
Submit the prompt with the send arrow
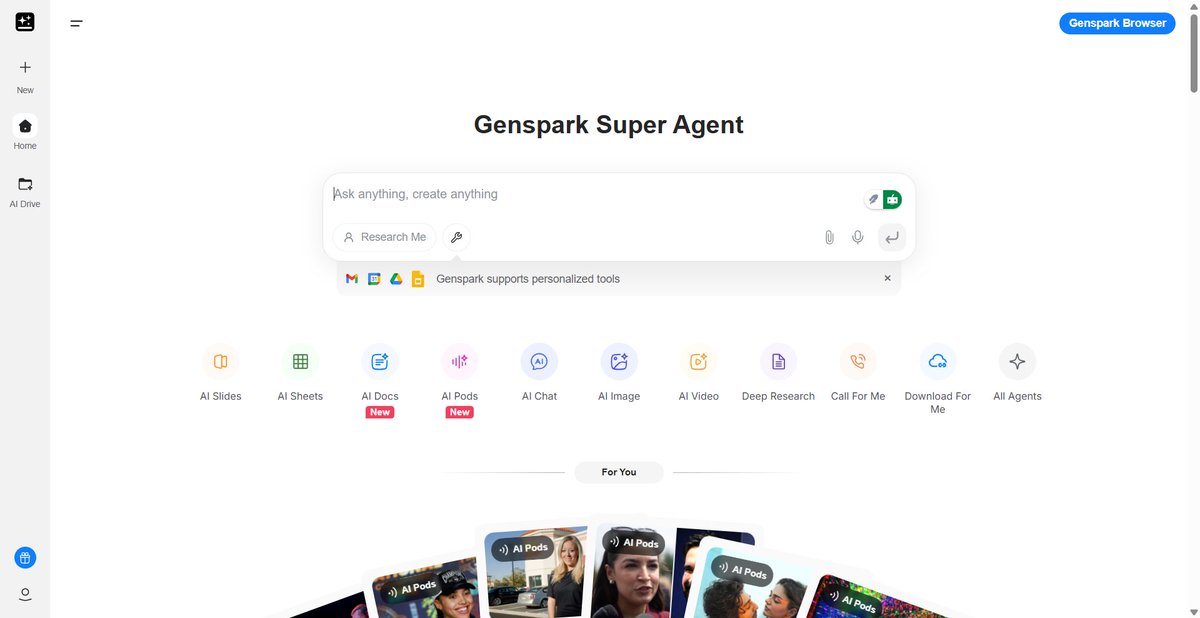click(892, 237)
